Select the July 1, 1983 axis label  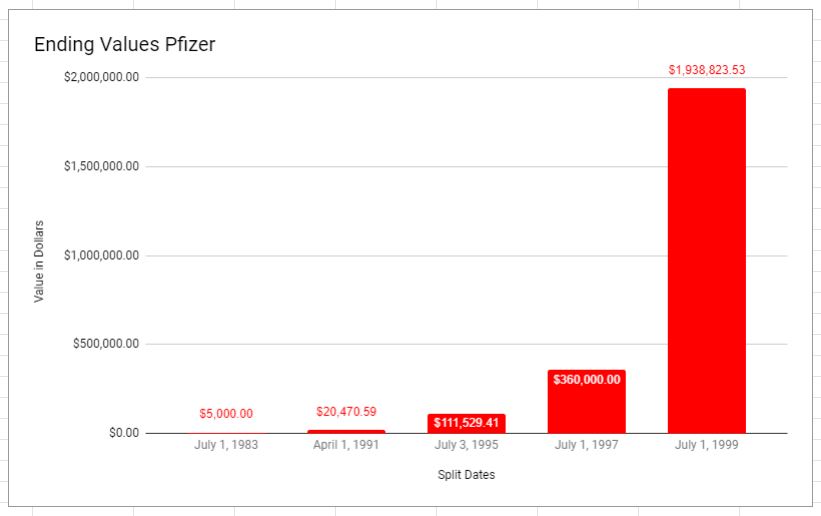coord(226,445)
